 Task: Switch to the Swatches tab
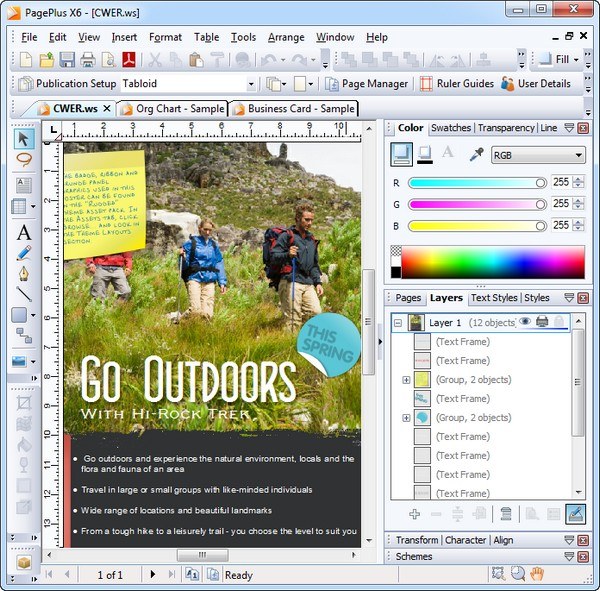pyautogui.click(x=450, y=128)
